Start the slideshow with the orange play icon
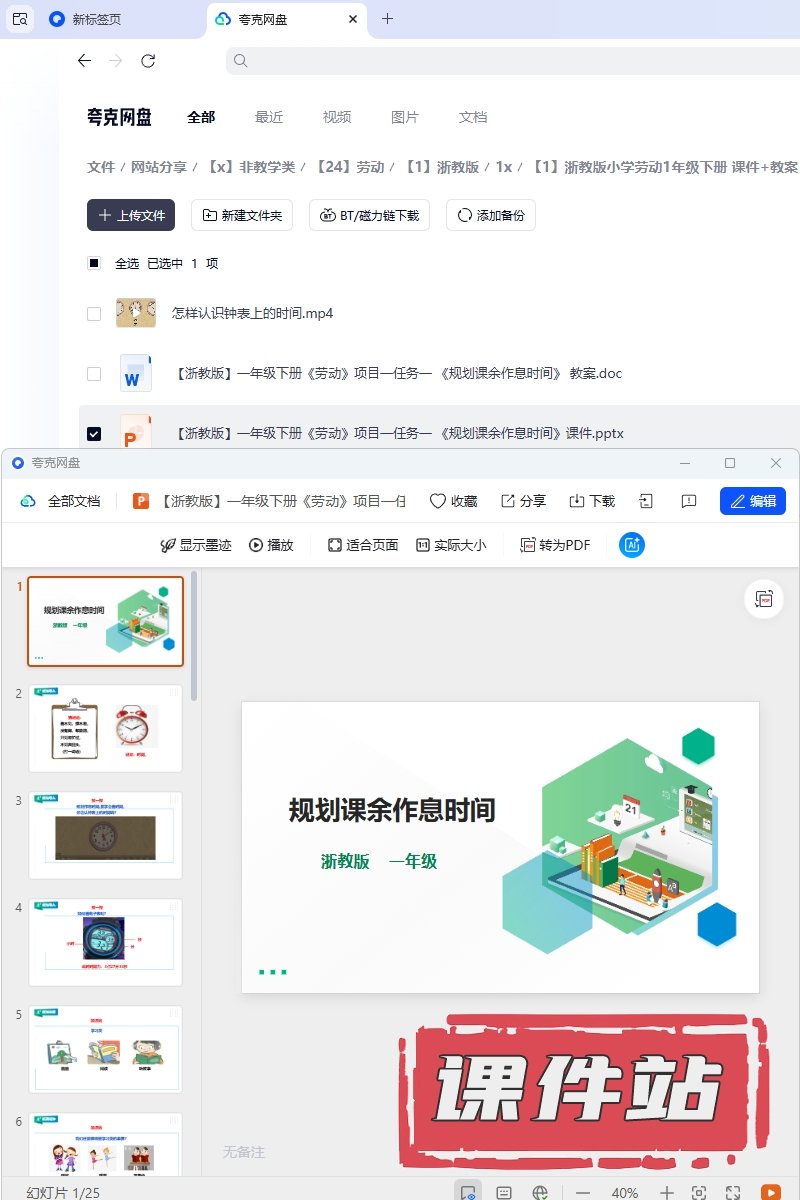This screenshot has width=800, height=1200. (x=770, y=1192)
